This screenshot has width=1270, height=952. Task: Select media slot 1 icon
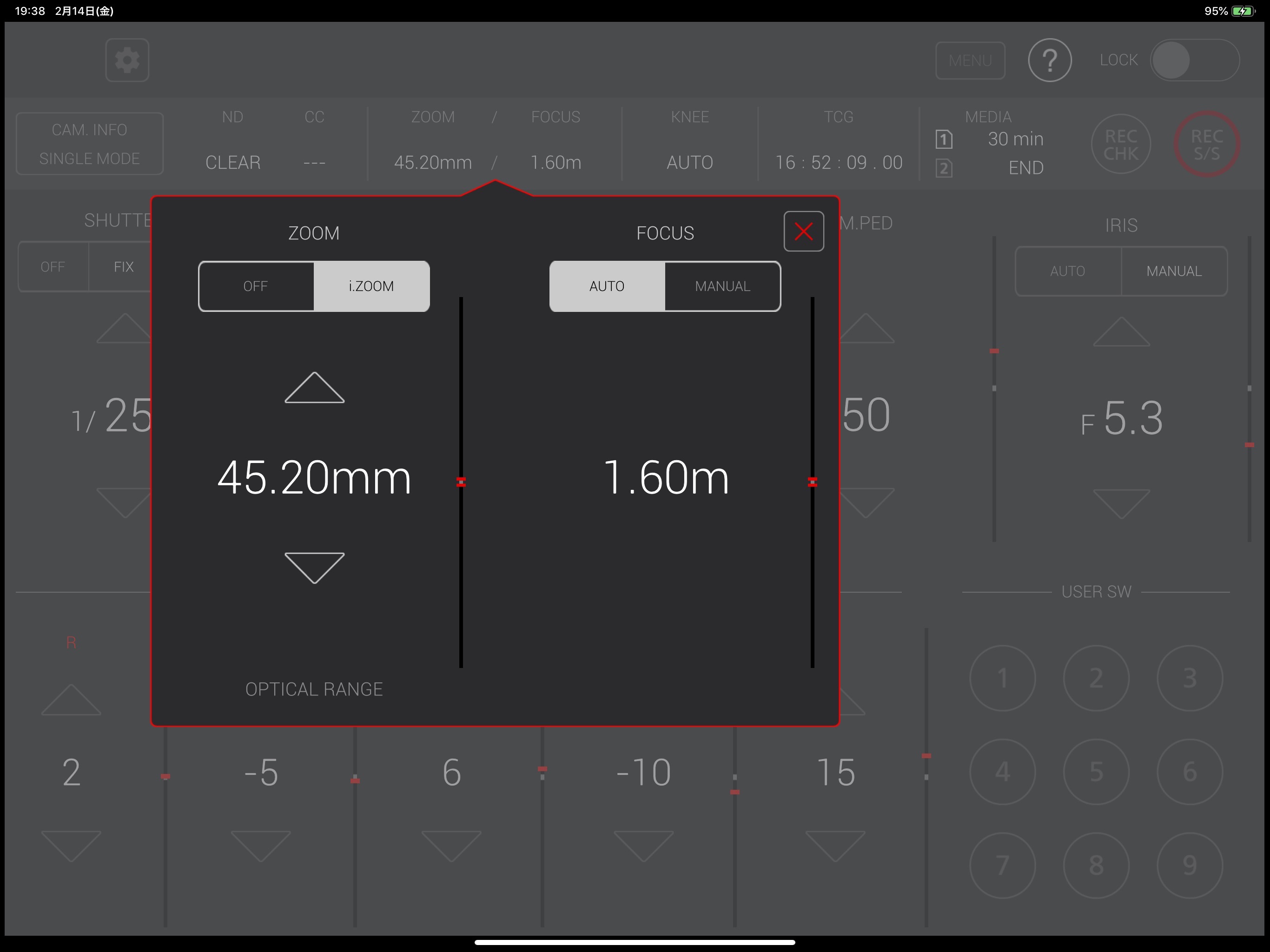(x=944, y=139)
